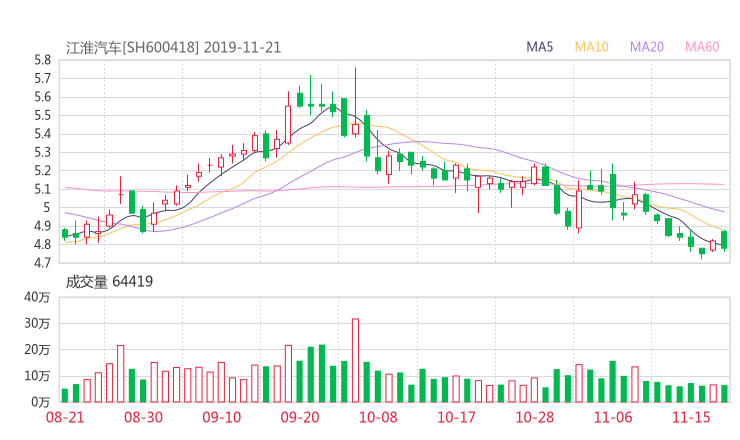This screenshot has width=740, height=440.
Task: Click the 11-15 date axis label
Action: (691, 417)
